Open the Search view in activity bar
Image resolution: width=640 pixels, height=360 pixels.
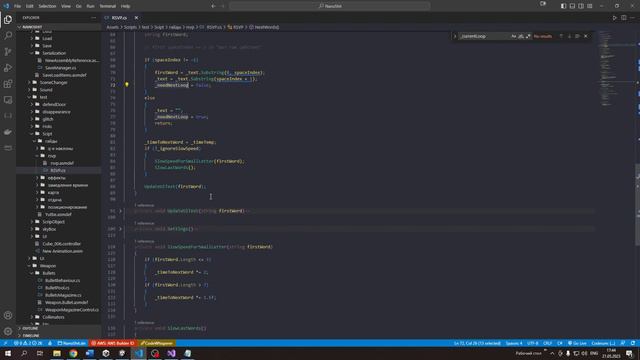pyautogui.click(x=8, y=36)
